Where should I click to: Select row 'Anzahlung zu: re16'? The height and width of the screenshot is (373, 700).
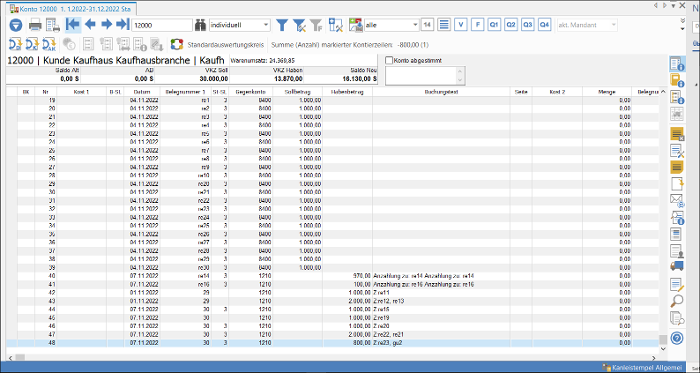[x=333, y=284]
